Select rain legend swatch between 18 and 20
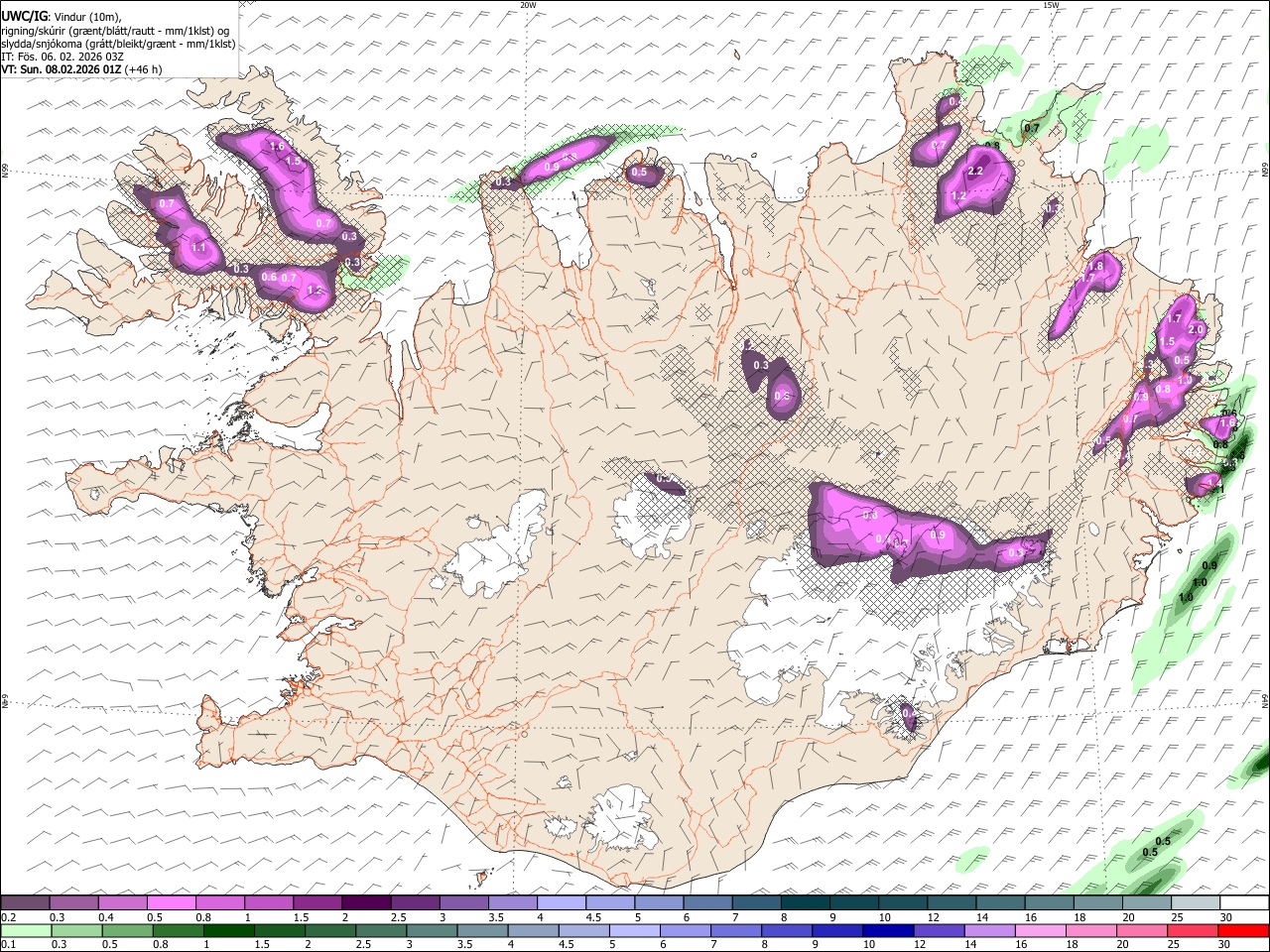The height and width of the screenshot is (952, 1270). pyautogui.click(x=1092, y=930)
